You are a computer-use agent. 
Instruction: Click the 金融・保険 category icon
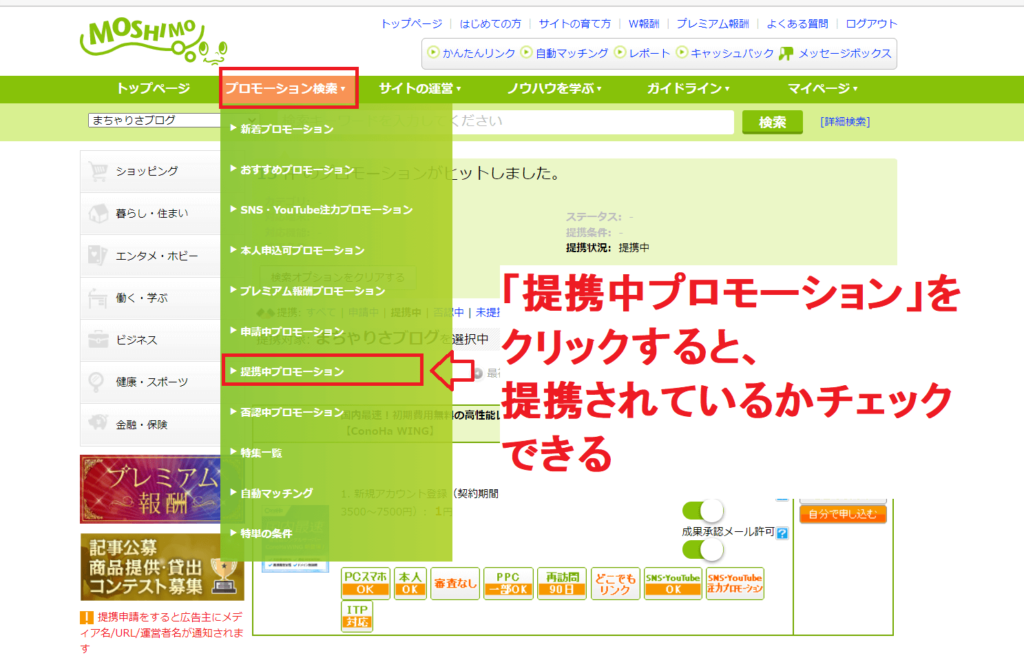pos(98,425)
